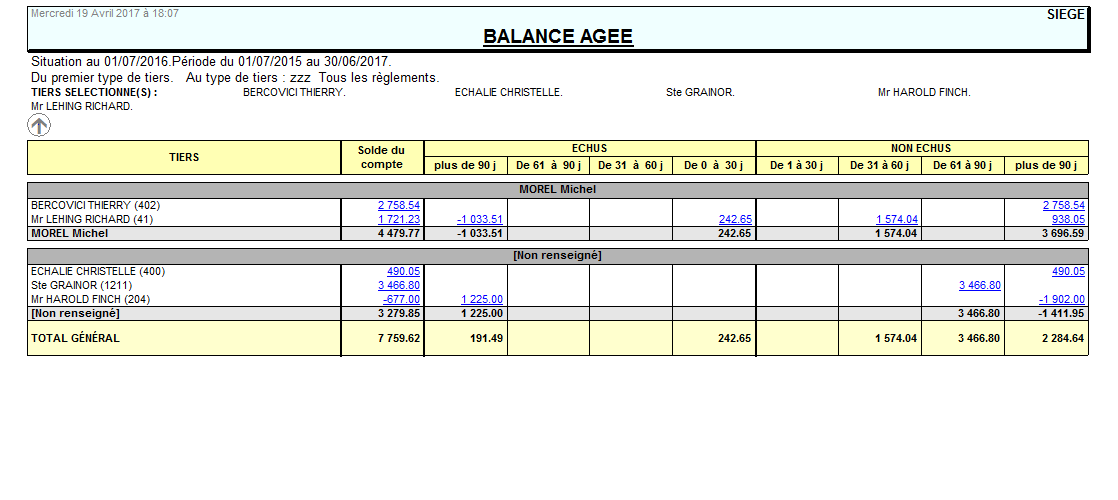Image resolution: width=1118 pixels, height=500 pixels.
Task: Click Lehing Richard's overdue amount -1 033.51
Action: click(x=480, y=219)
